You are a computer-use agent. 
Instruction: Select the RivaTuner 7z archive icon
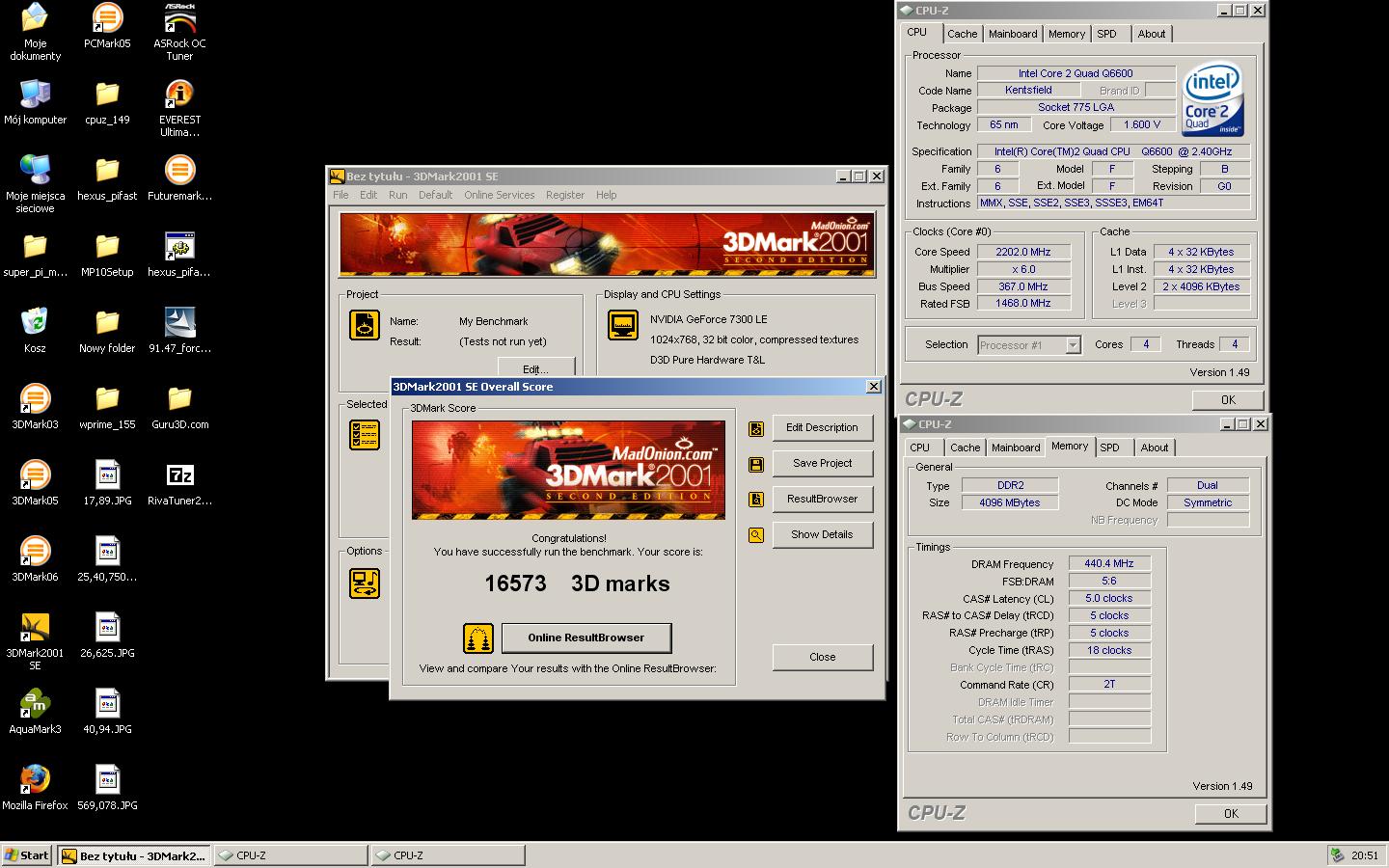click(x=179, y=483)
